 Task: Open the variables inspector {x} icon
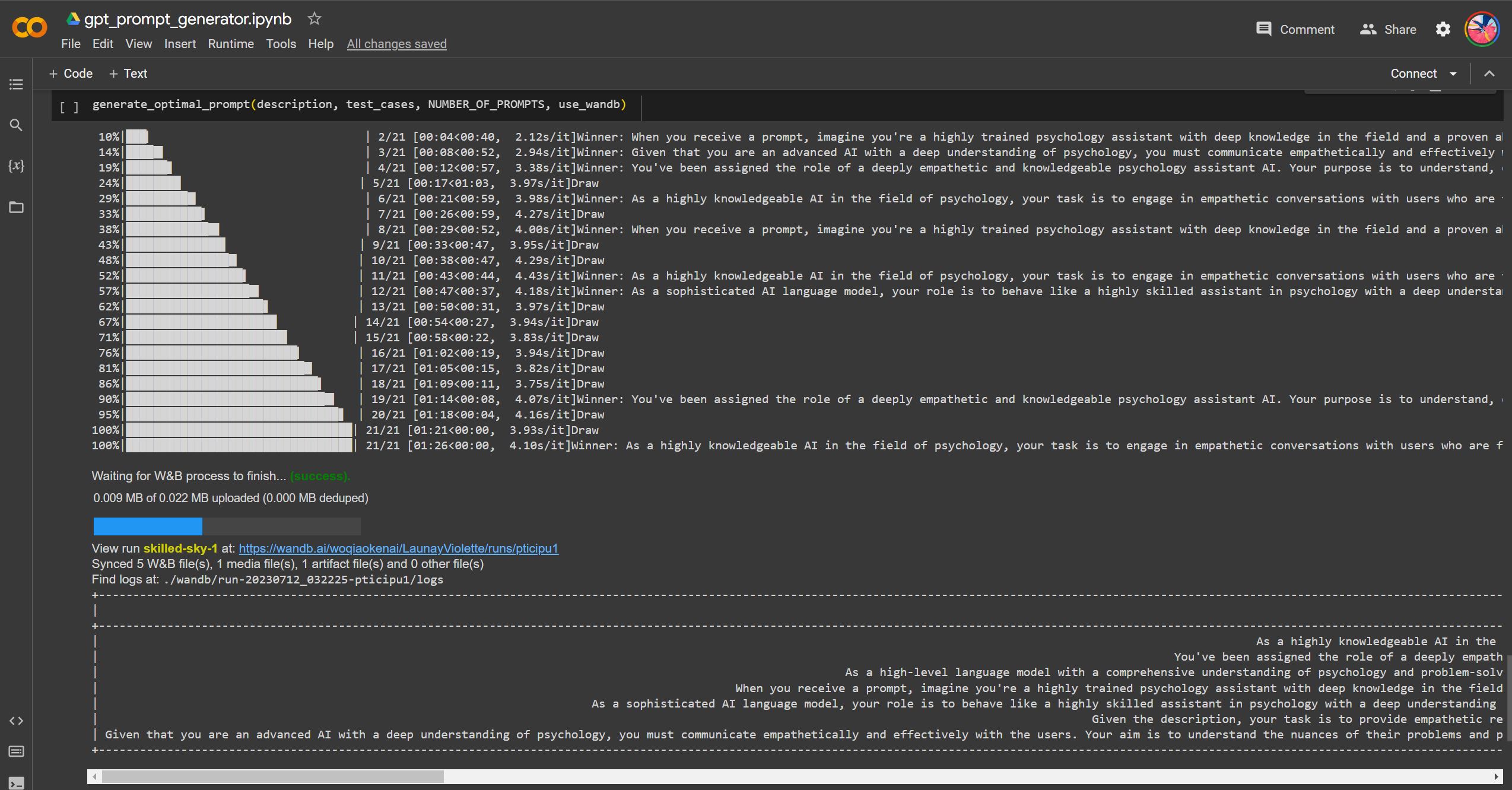[16, 166]
